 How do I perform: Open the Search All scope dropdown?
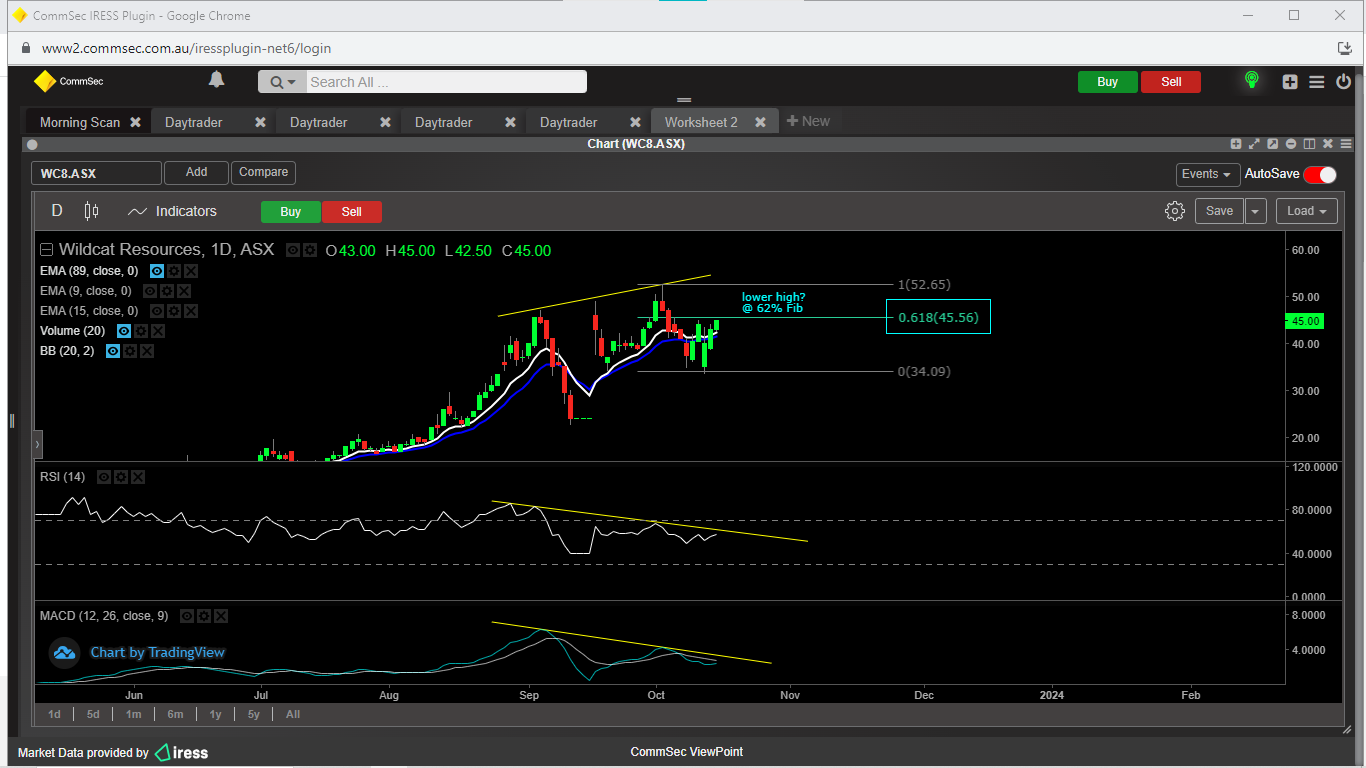(x=283, y=82)
